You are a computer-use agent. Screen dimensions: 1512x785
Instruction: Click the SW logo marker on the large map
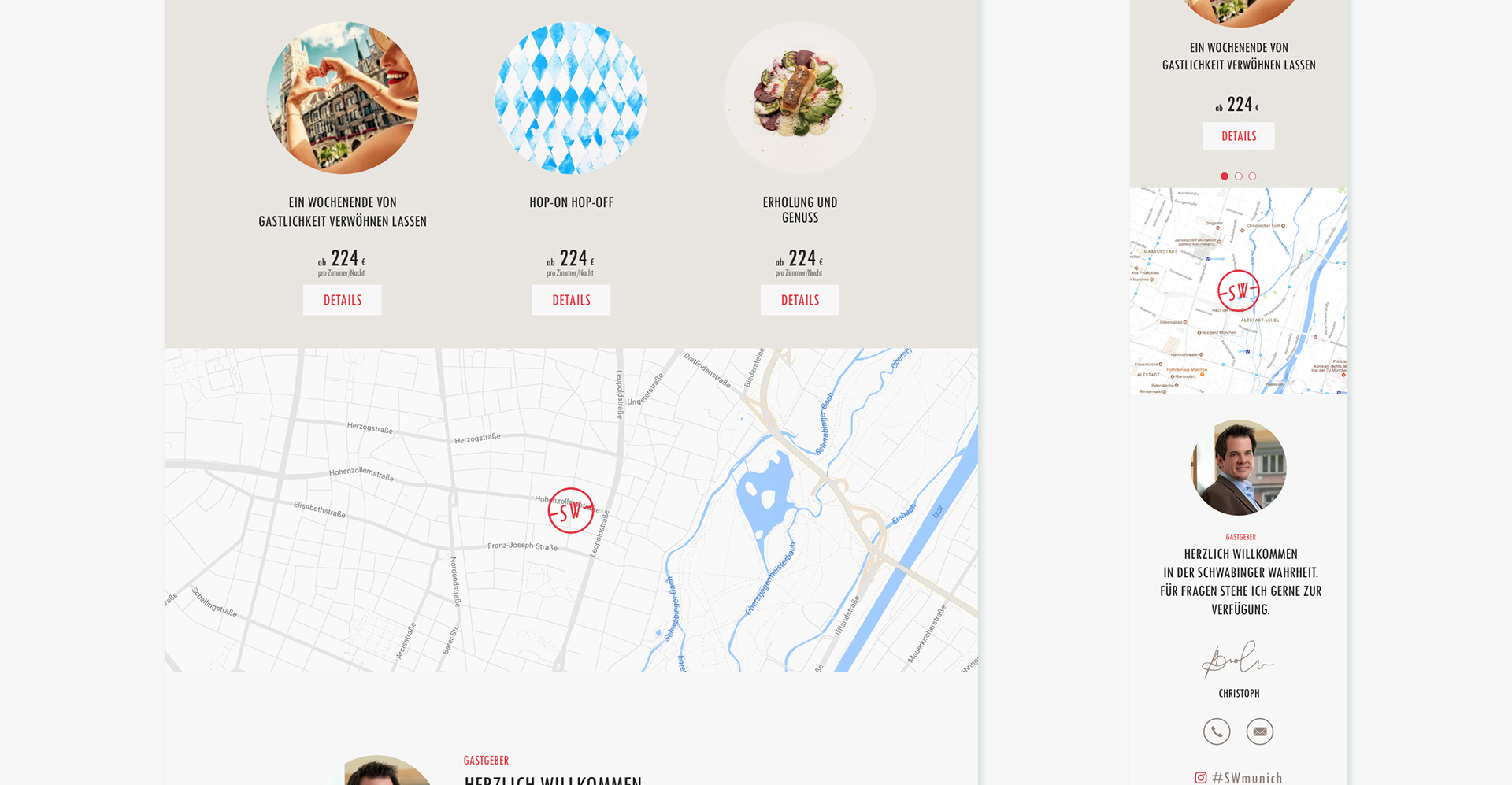571,511
